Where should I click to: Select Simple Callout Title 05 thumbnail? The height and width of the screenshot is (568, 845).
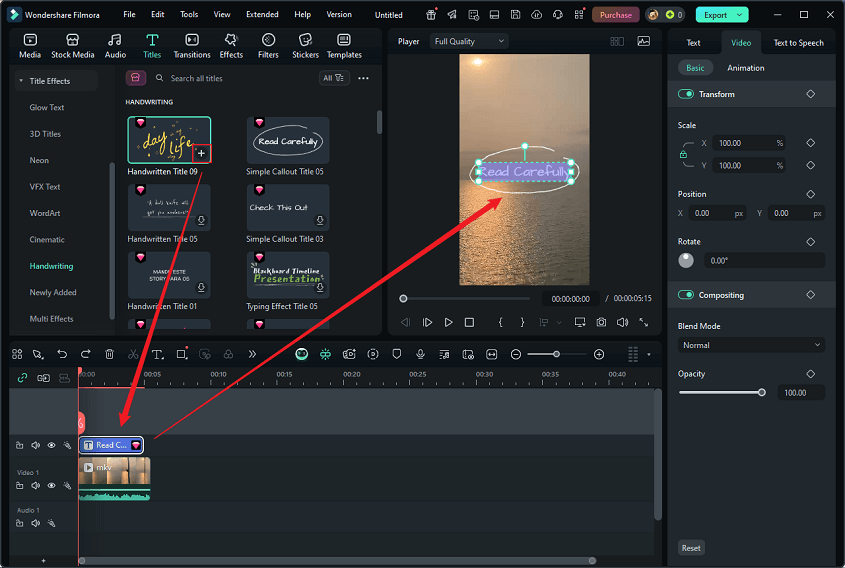(x=288, y=141)
